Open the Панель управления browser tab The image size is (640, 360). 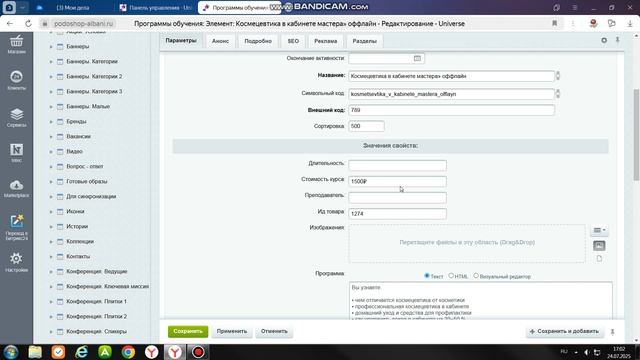tap(156, 8)
